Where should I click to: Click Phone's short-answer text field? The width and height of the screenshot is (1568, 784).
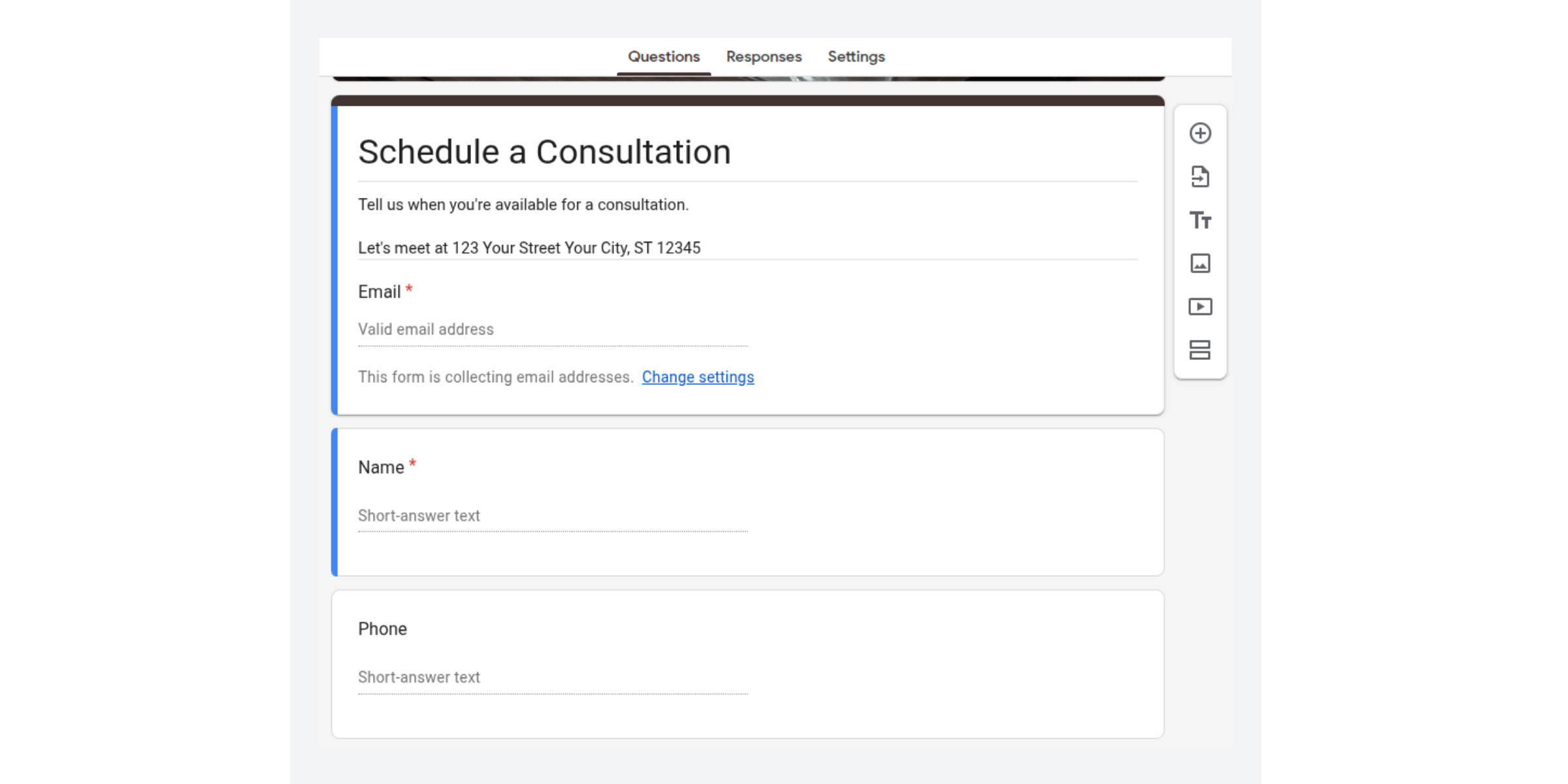552,677
